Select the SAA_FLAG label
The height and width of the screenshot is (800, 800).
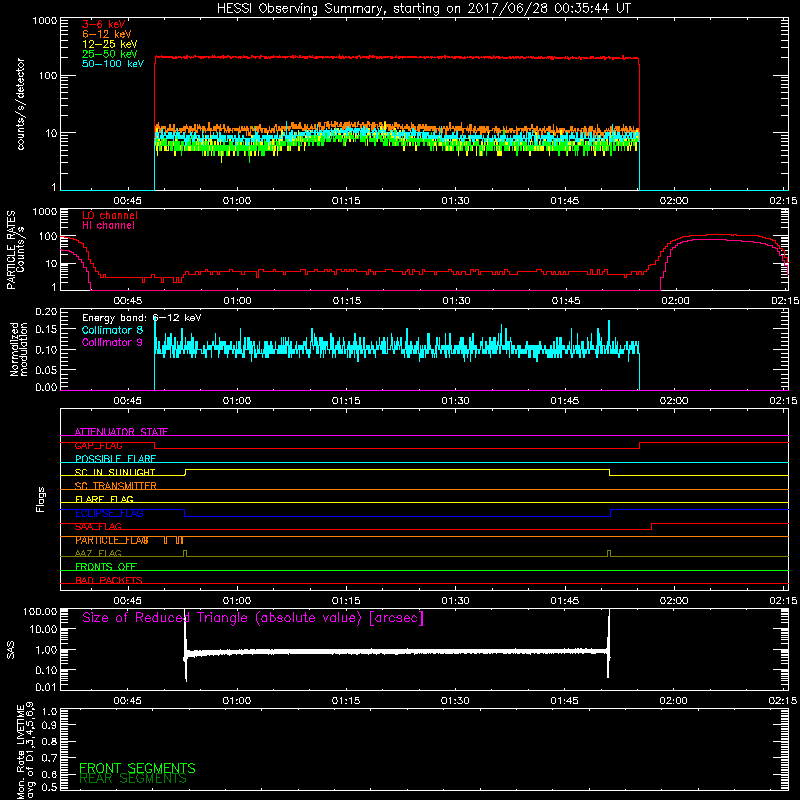click(x=98, y=527)
